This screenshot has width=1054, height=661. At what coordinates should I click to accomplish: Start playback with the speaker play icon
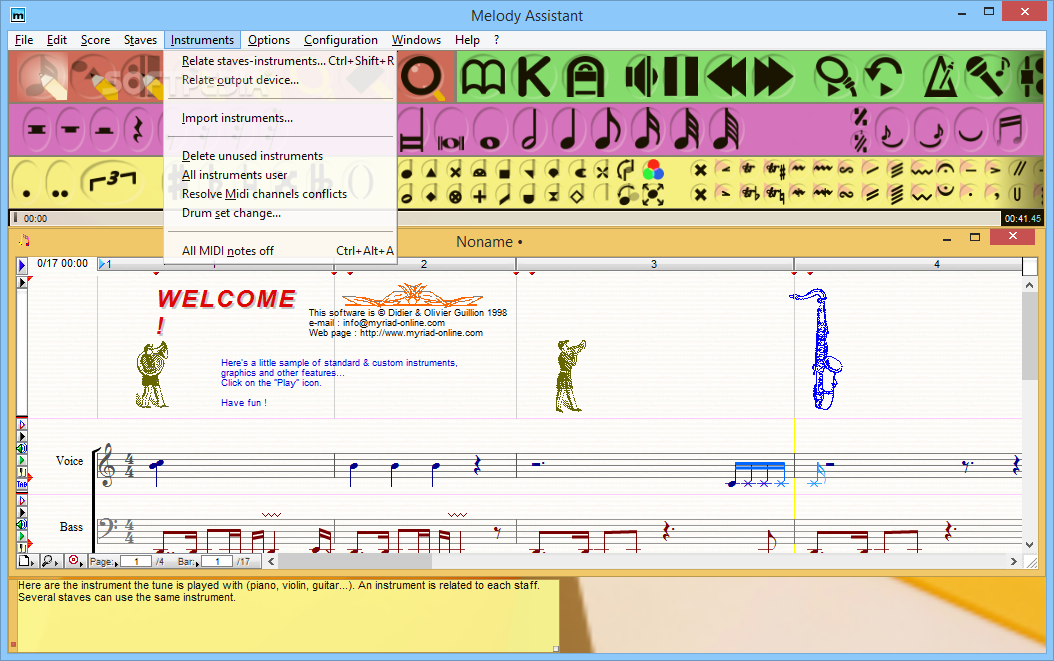641,77
